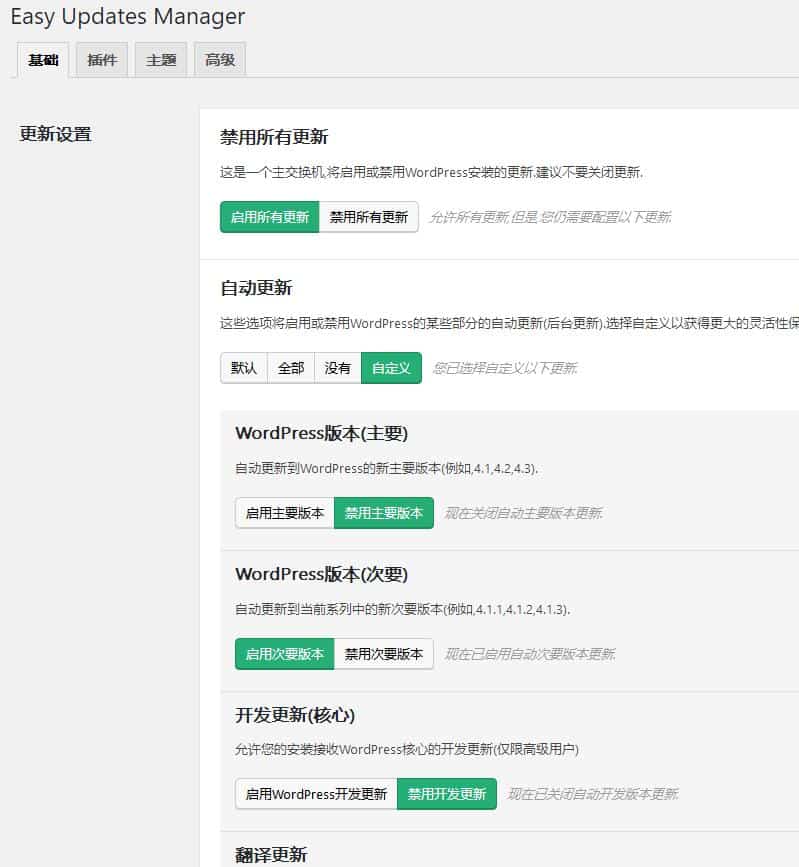Screen dimensions: 799x867
Task: Enable major versions with 启用主要版本
Action: 285,513
